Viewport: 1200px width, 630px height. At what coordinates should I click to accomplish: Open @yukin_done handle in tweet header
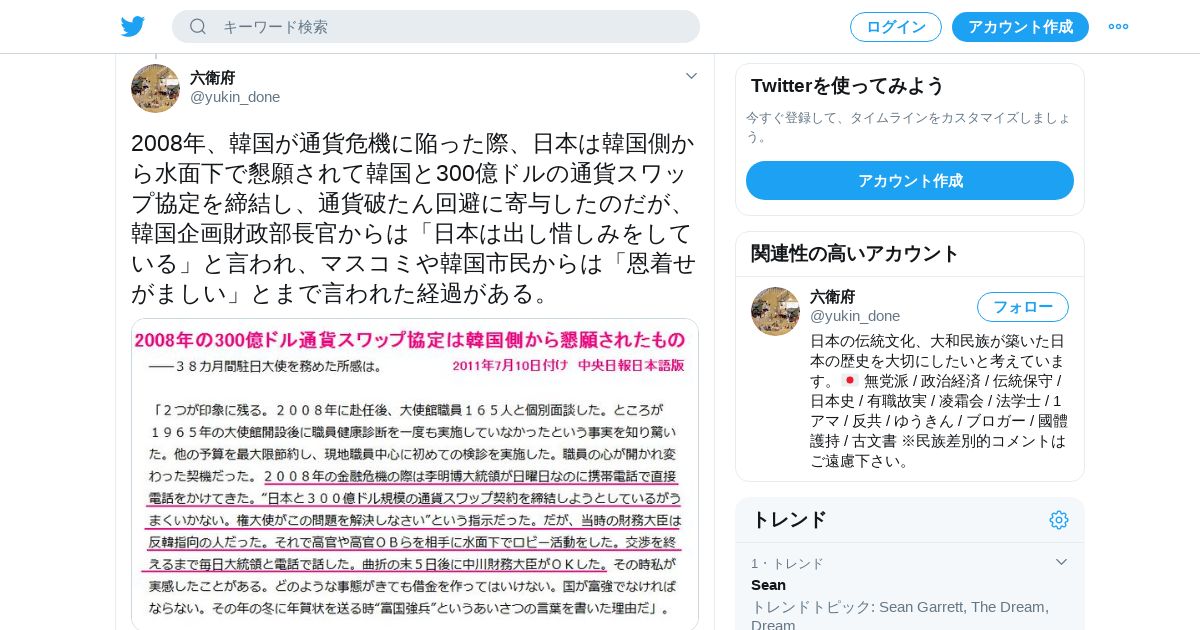(x=235, y=97)
